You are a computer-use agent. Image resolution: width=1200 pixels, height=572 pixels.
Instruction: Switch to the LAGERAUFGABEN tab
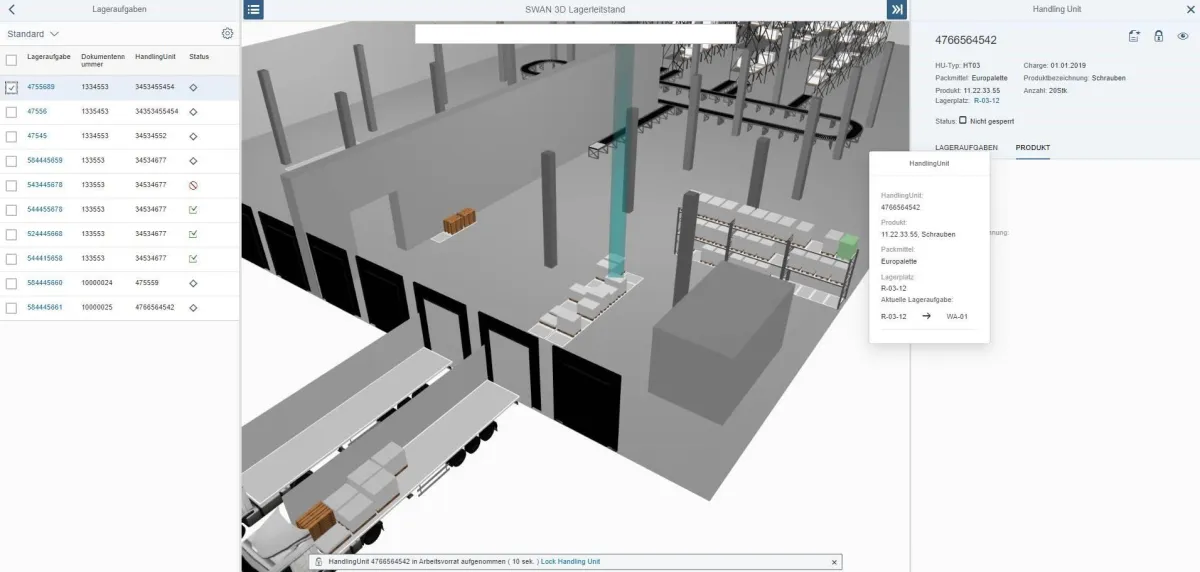[965, 148]
